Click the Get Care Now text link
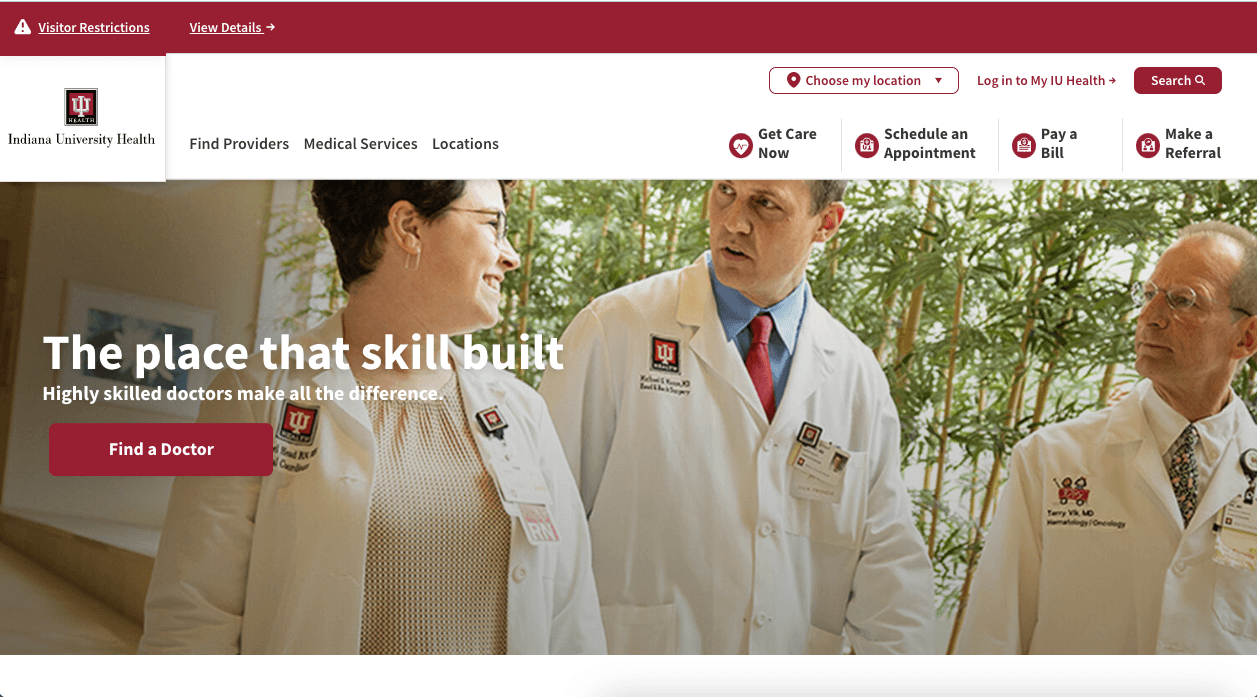The width and height of the screenshot is (1257, 697). [787, 143]
